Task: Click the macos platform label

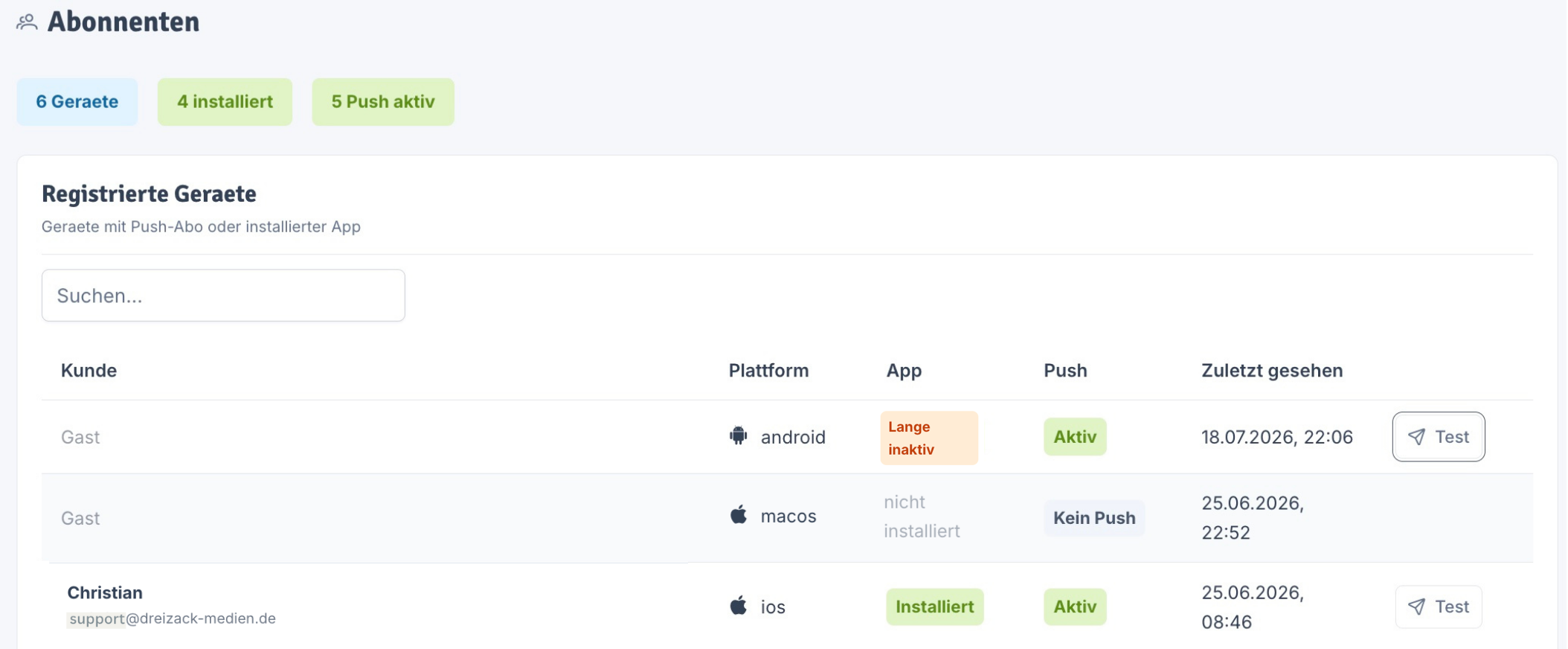Action: point(788,516)
